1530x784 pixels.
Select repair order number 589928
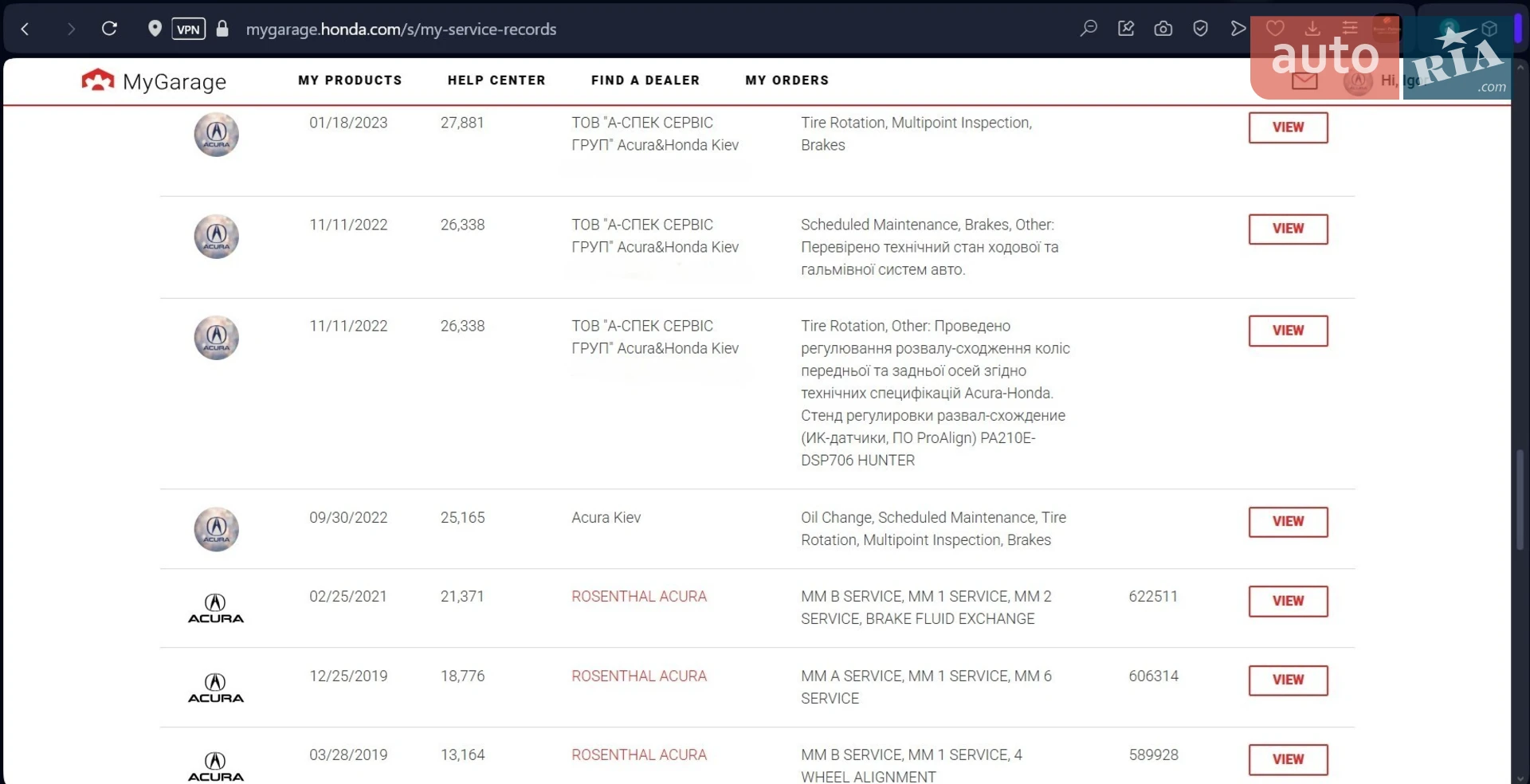click(1153, 755)
